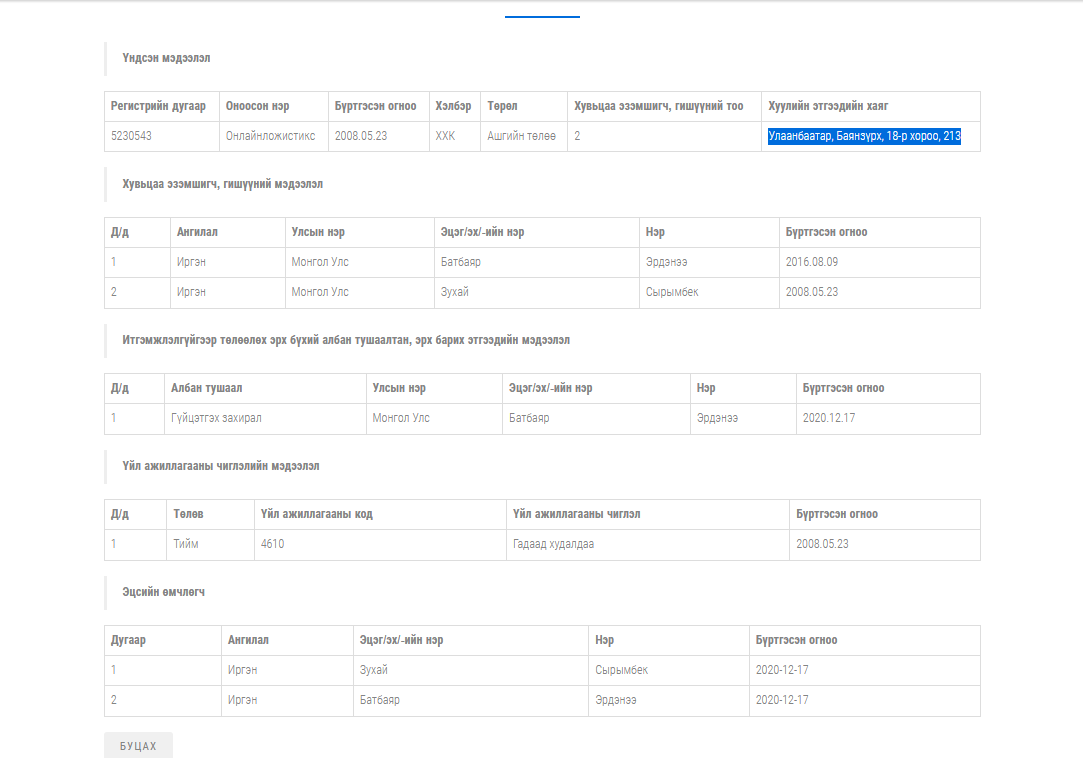Click the Тийм status cell
Screen dimensions: 1083x758
[185, 544]
